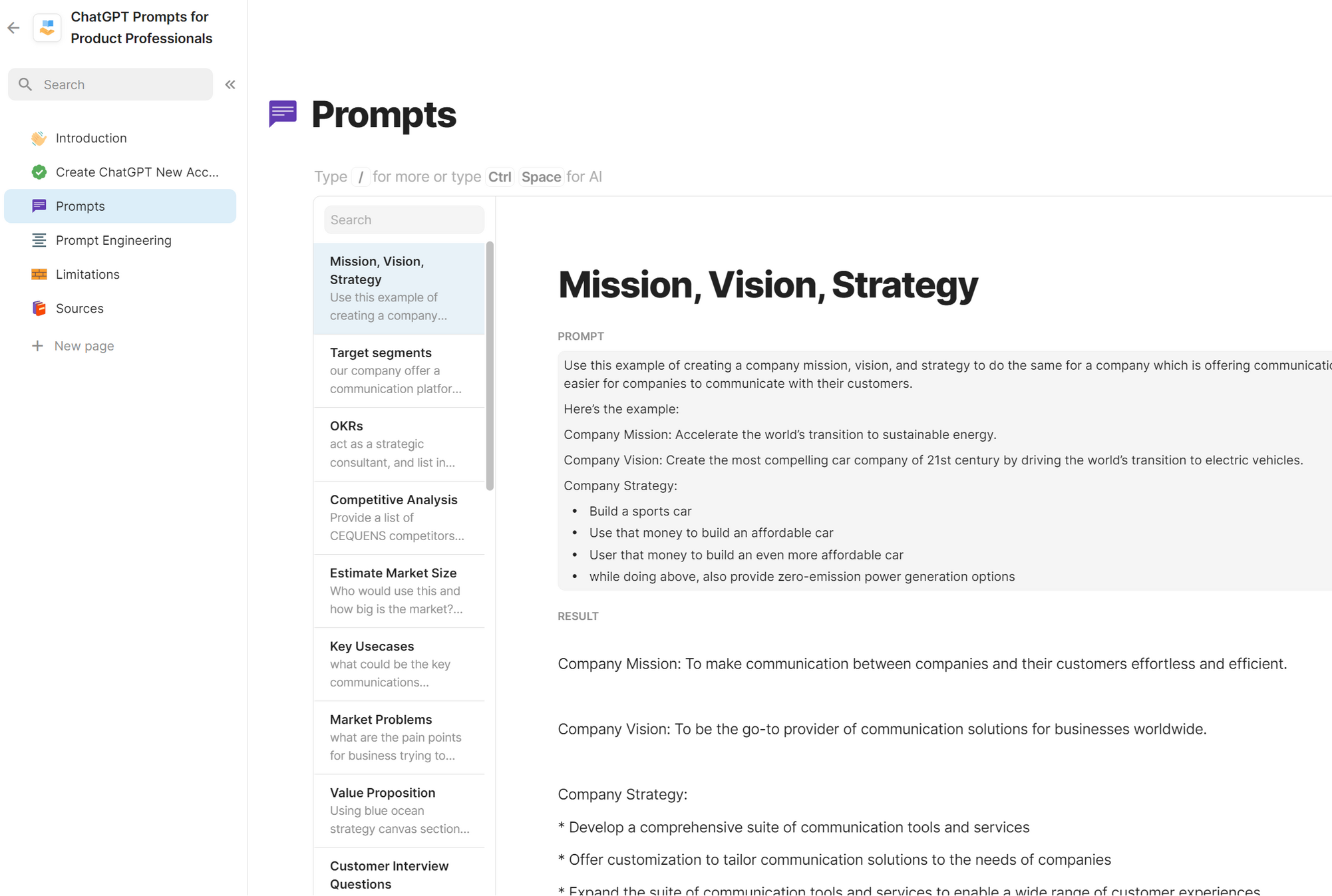Click the Mission, Vision, Strategy heading

768,285
